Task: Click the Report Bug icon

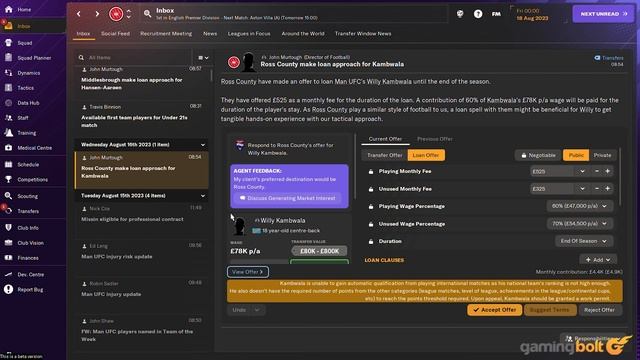Action: (x=9, y=289)
